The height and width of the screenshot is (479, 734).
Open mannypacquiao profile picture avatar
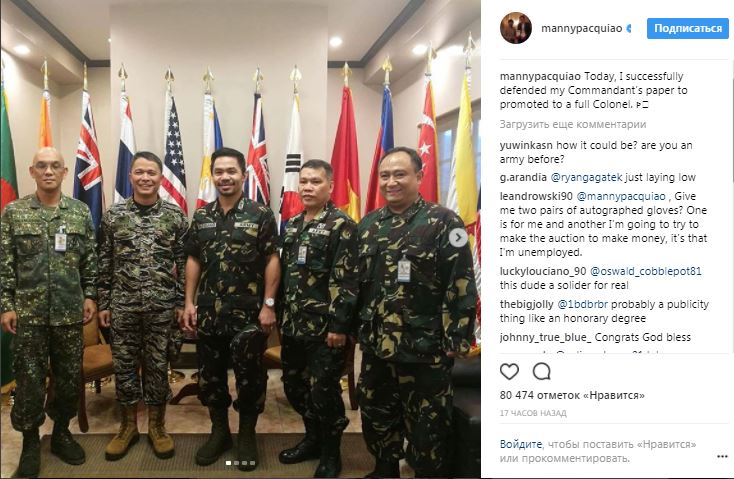(x=516, y=28)
